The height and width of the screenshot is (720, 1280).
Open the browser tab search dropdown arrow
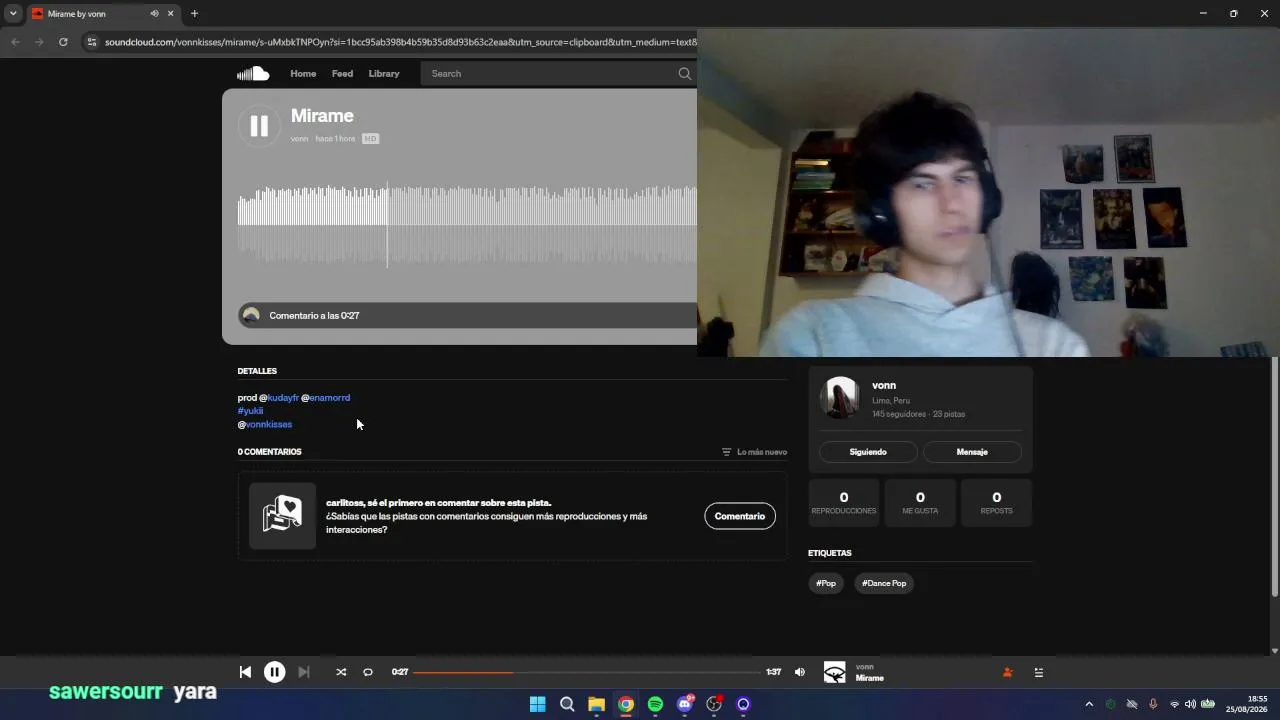click(13, 14)
